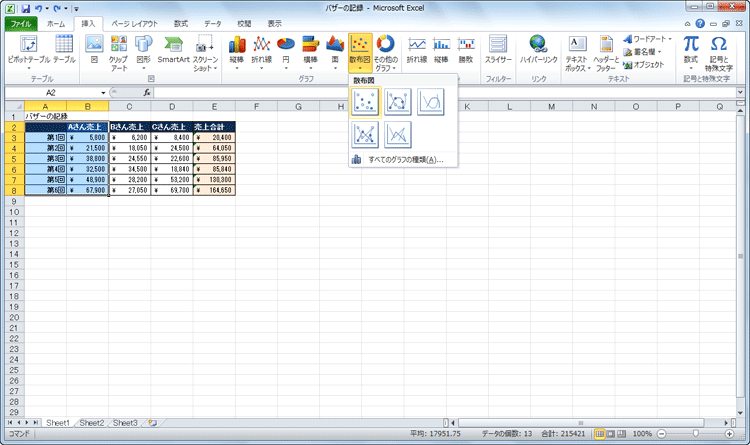The image size is (750, 445).
Task: Switch to the ページ レイアウト ribbon tab
Action: 133,23
